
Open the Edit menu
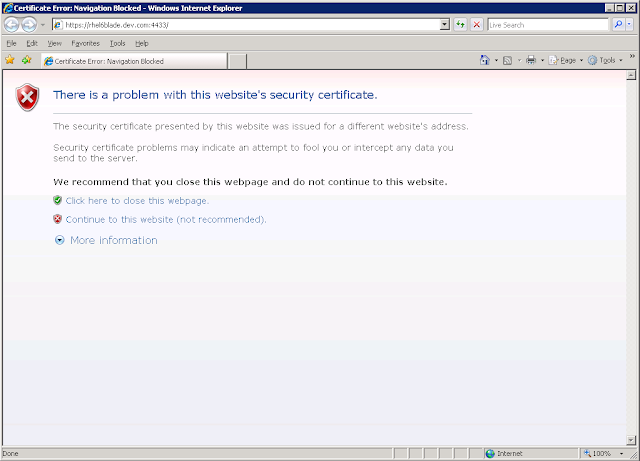pyautogui.click(x=32, y=43)
